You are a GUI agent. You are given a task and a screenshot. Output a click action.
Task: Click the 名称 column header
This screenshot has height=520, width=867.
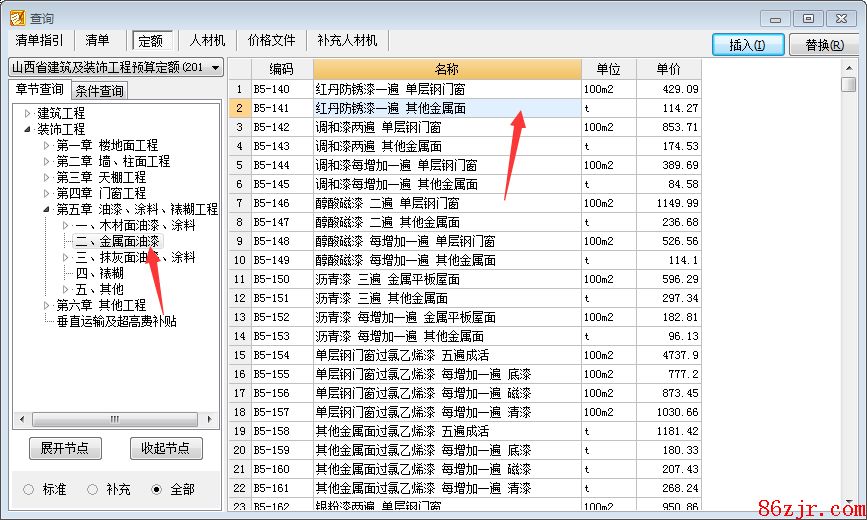pos(447,69)
